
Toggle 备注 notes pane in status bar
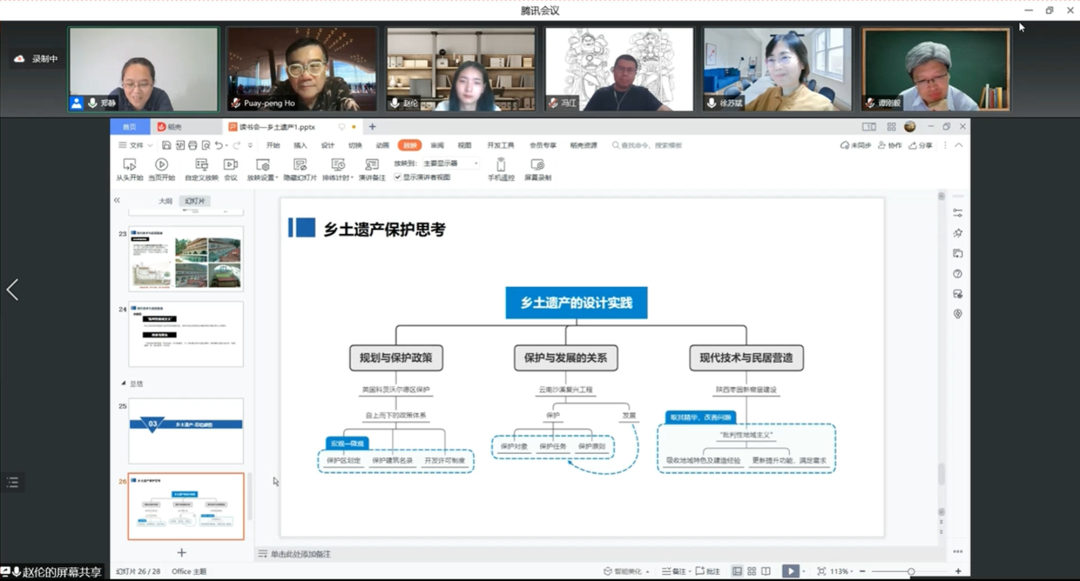click(x=674, y=571)
